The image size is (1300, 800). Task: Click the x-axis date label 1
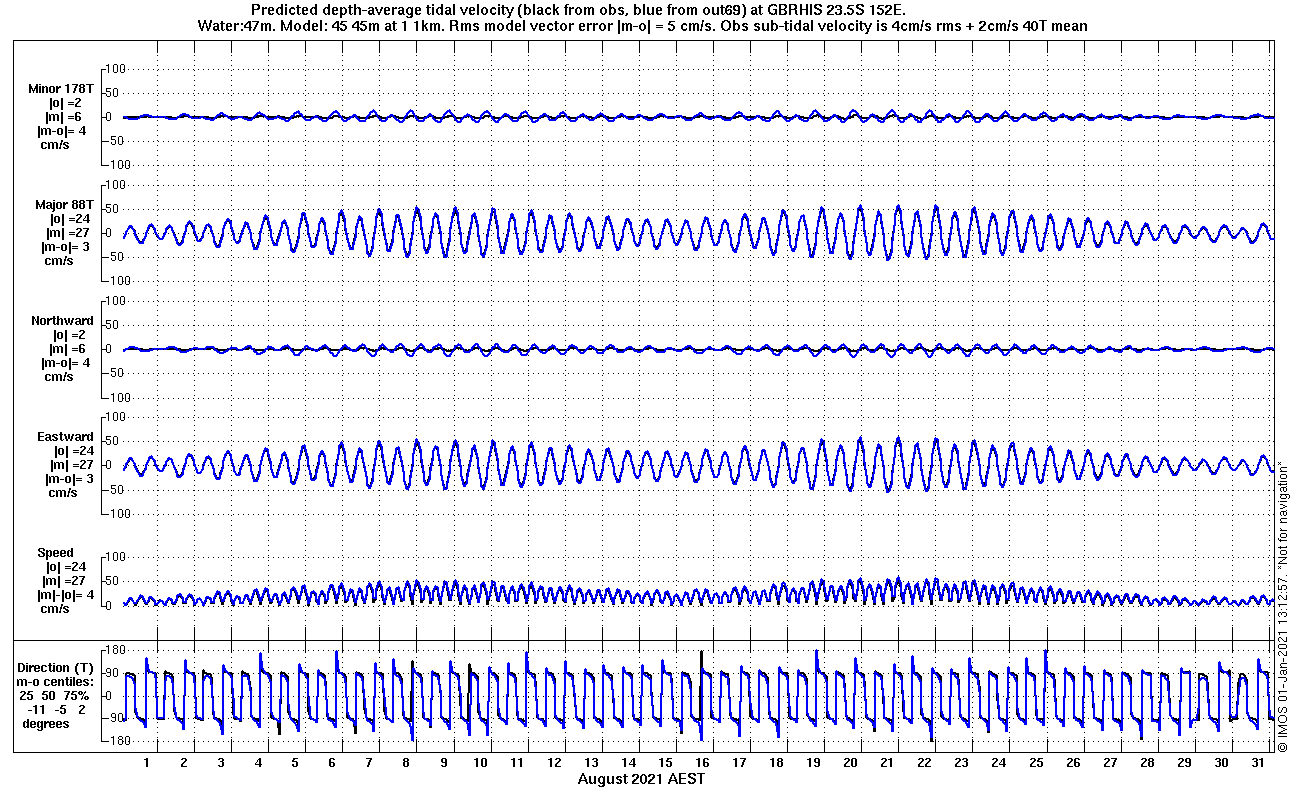click(147, 763)
